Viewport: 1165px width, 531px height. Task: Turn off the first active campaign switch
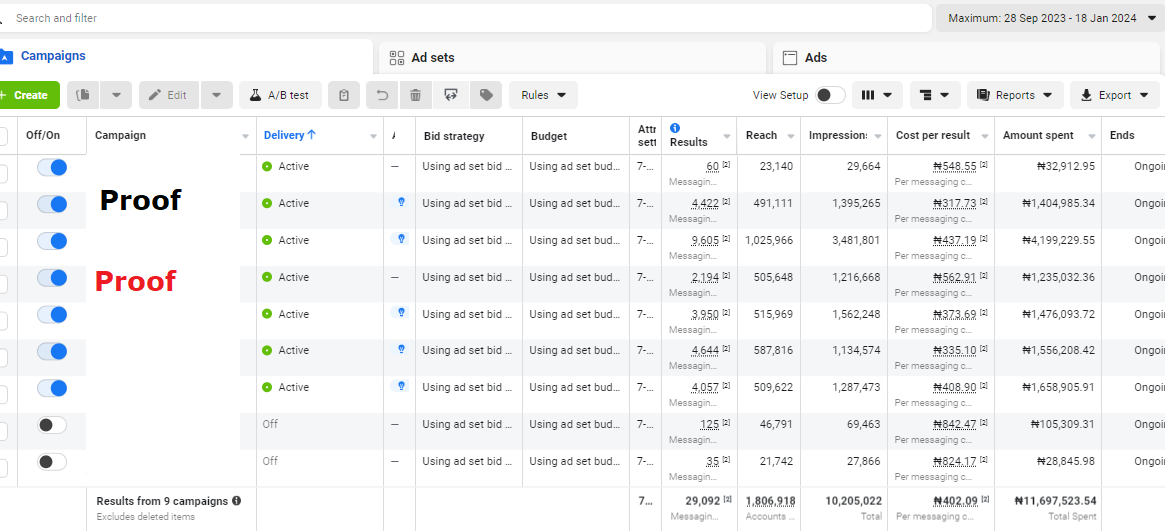[x=52, y=167]
